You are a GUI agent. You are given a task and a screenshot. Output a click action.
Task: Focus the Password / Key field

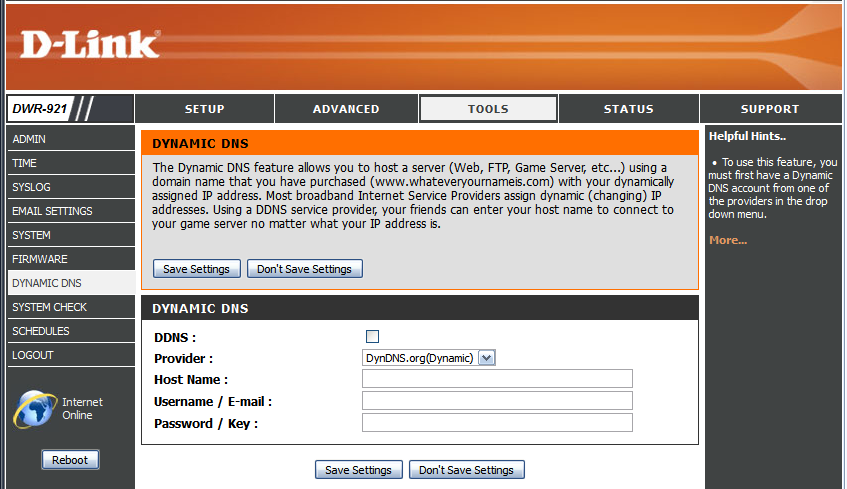(497, 423)
